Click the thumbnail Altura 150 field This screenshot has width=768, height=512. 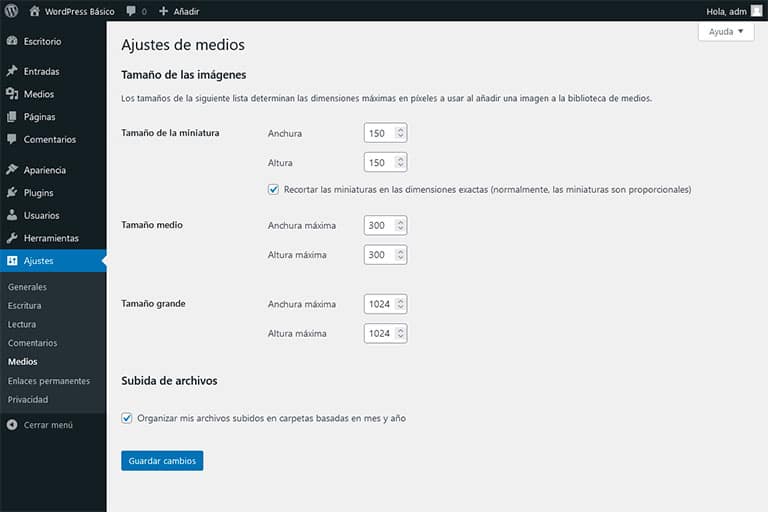[x=385, y=162]
